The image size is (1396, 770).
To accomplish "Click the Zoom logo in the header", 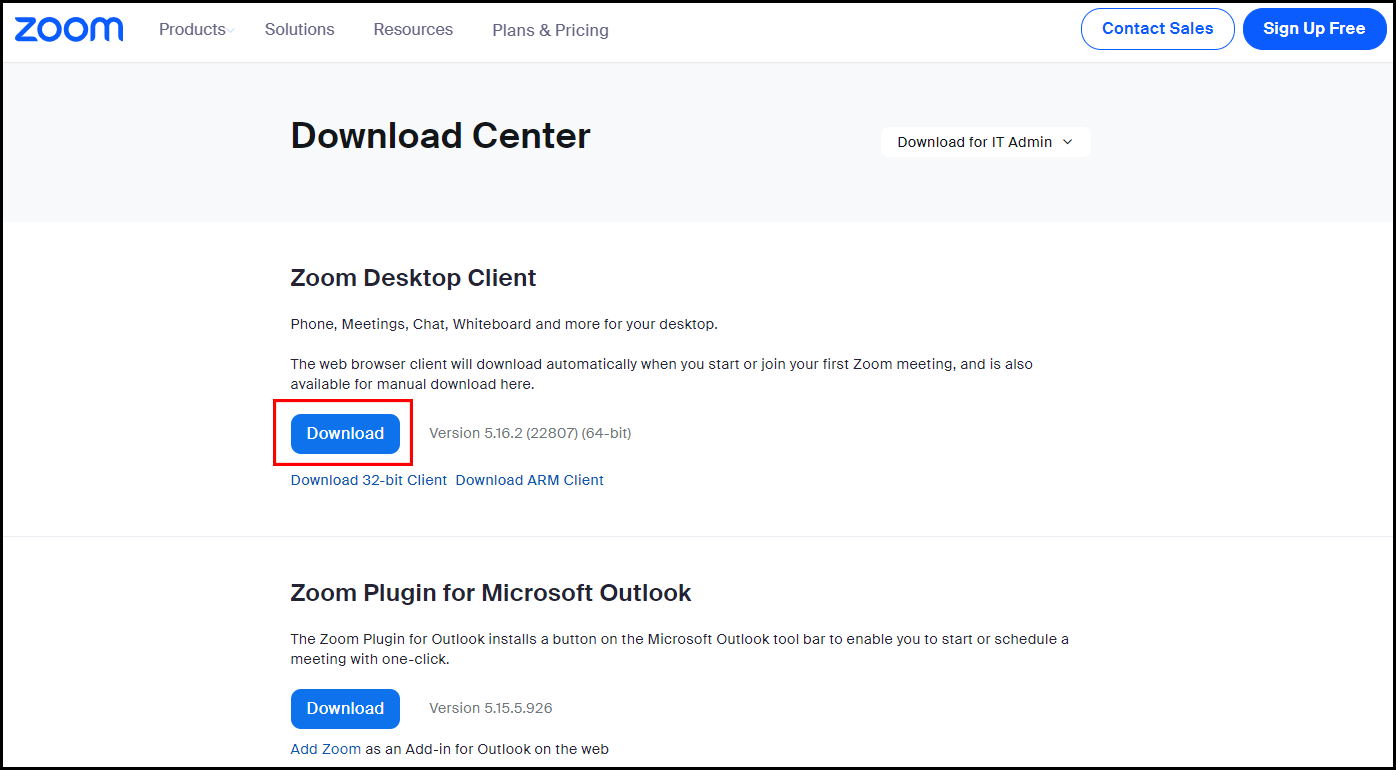I will (x=69, y=29).
